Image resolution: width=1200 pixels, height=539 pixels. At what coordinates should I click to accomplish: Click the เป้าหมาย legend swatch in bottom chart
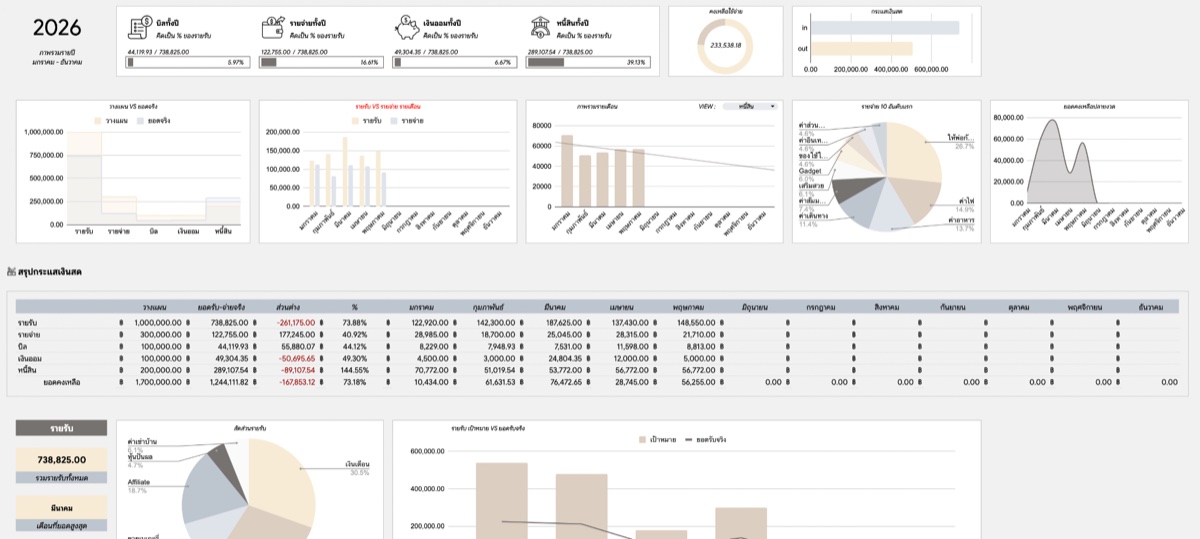642,439
